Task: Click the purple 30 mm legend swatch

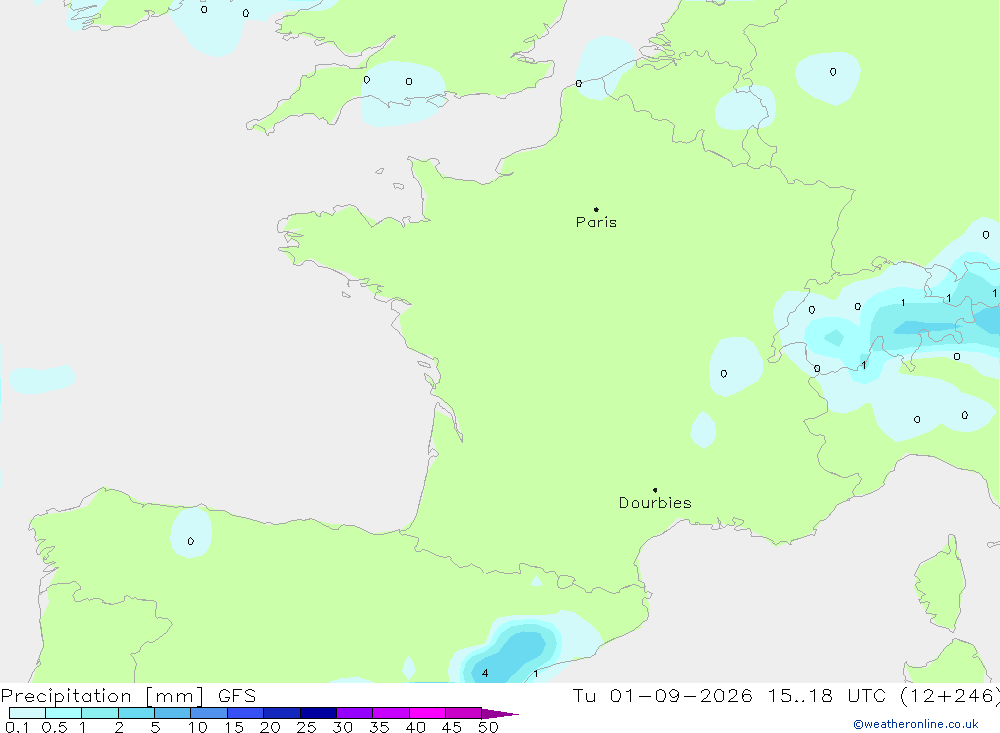Action: pos(355,713)
